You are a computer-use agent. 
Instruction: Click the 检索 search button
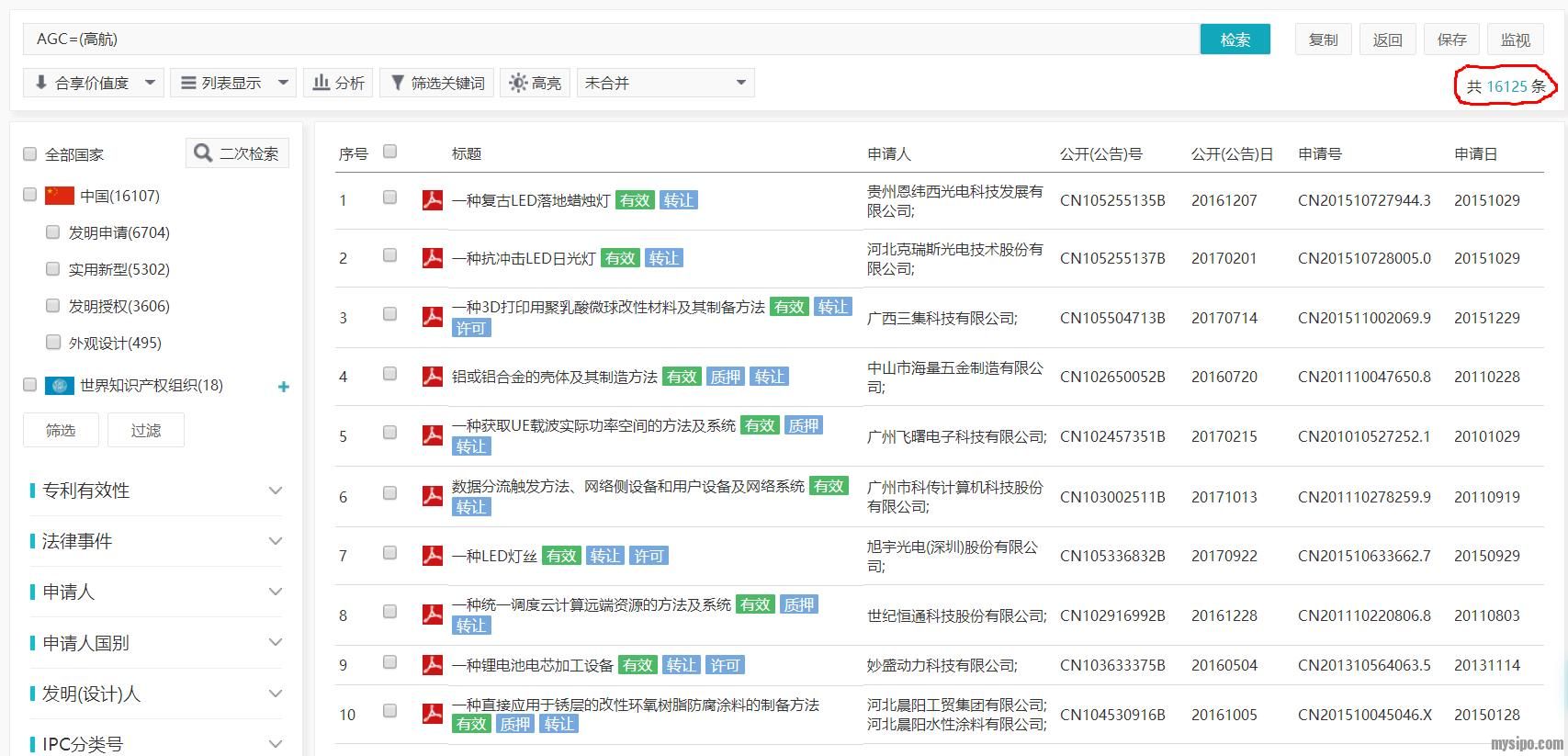(1235, 39)
